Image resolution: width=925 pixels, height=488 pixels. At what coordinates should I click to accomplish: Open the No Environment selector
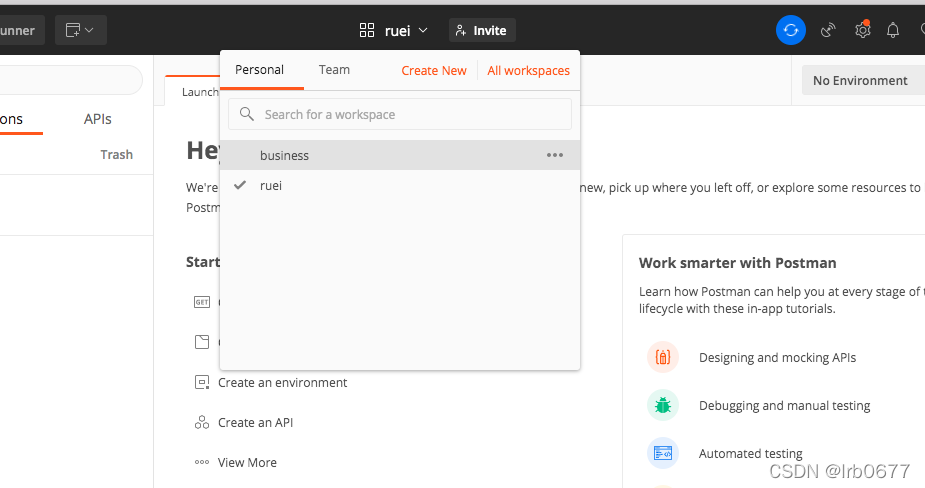(863, 80)
